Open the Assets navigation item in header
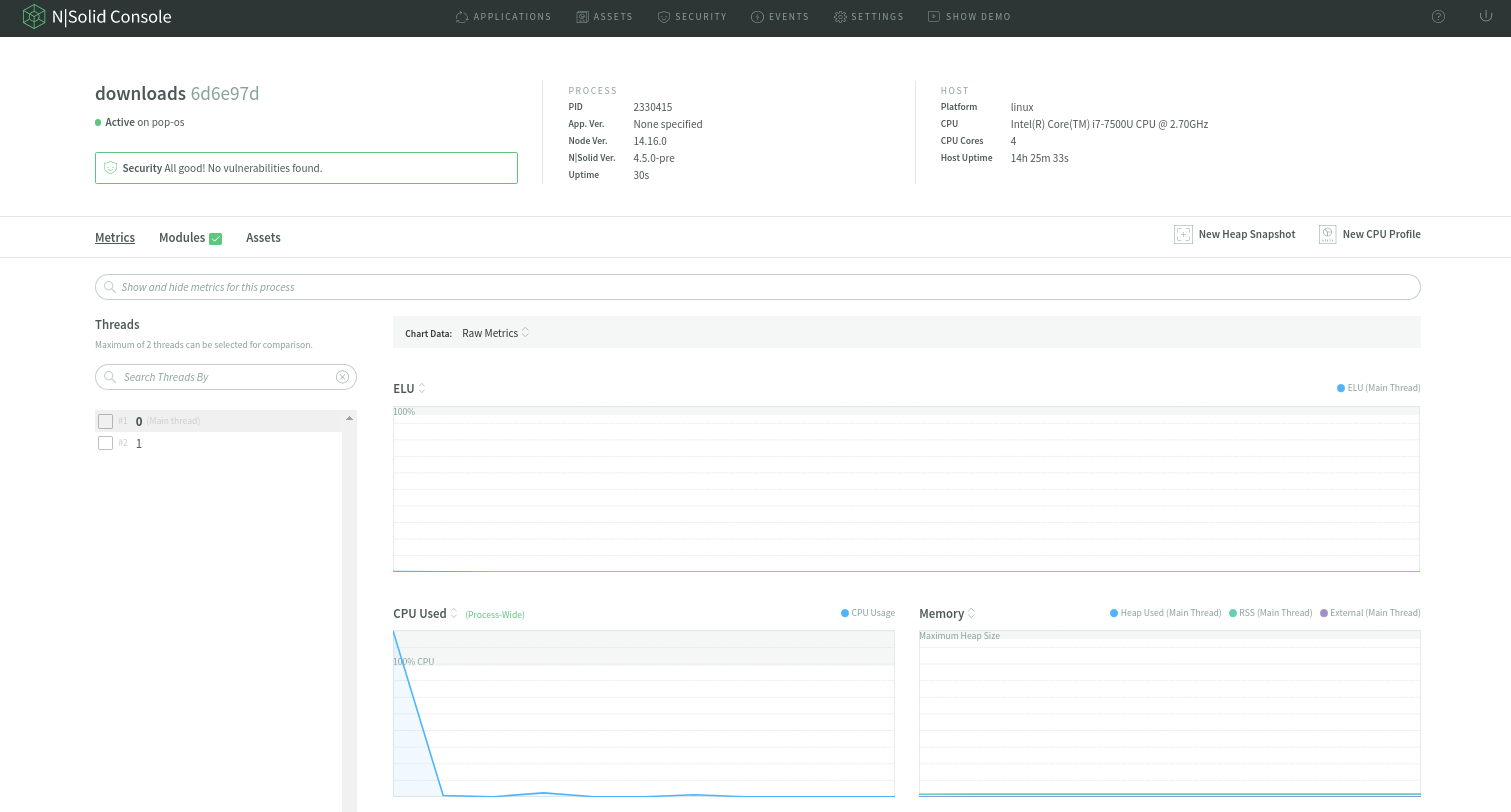The width and height of the screenshot is (1511, 812). (x=604, y=17)
